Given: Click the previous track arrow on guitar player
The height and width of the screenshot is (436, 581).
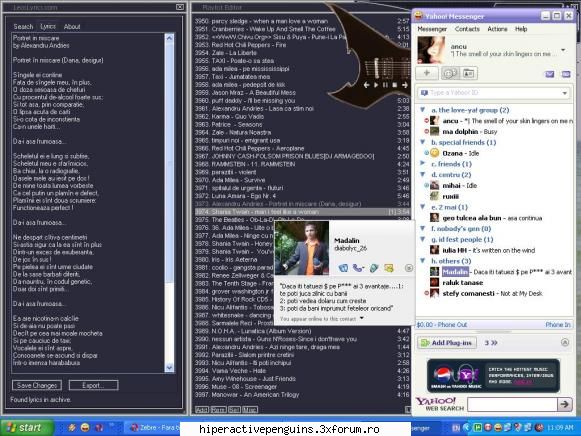Looking at the screenshot, I should click(x=366, y=85).
